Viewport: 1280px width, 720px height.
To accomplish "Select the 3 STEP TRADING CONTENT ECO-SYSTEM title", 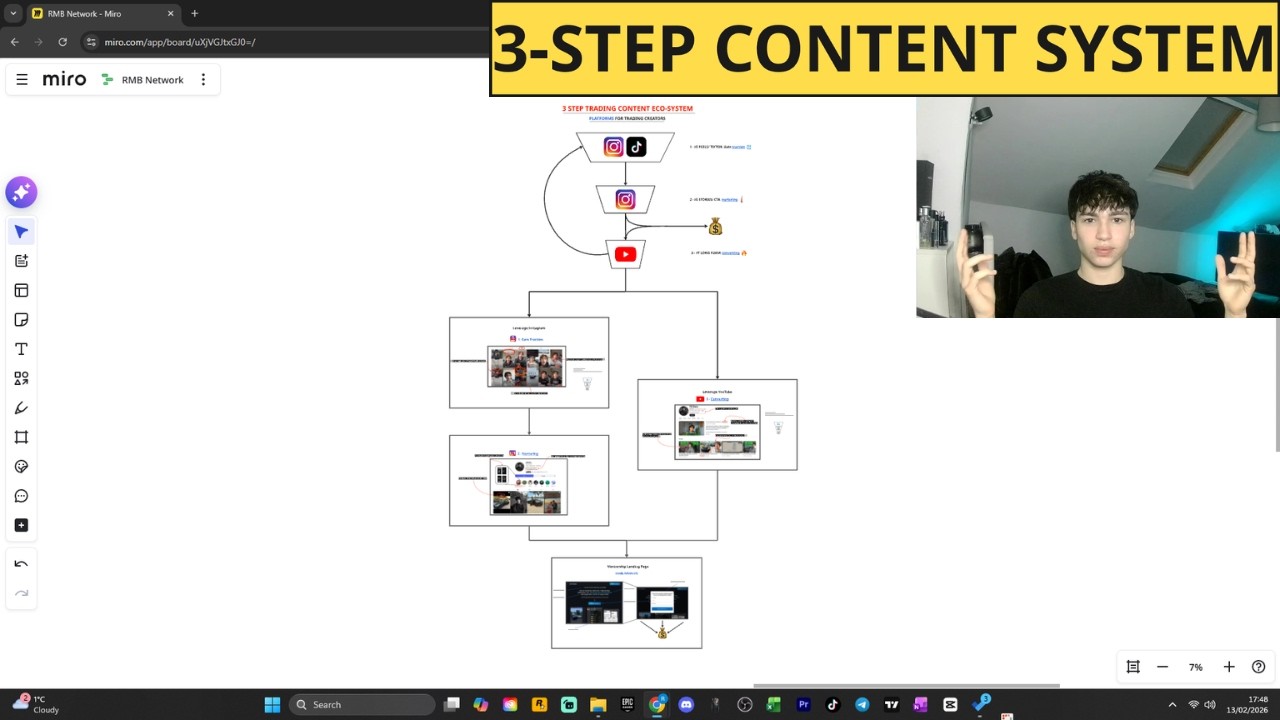I will pos(627,108).
